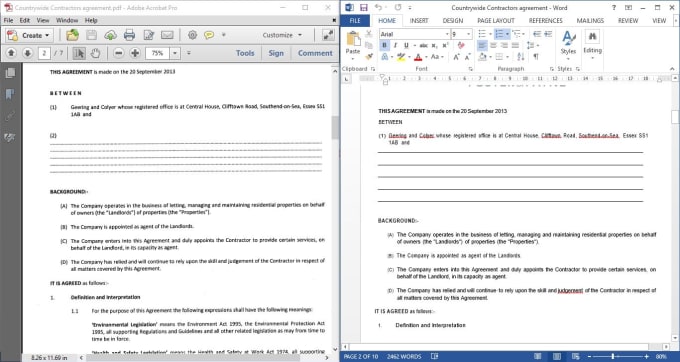
Task: Open Acrobat gear settings icon
Action: tap(192, 35)
